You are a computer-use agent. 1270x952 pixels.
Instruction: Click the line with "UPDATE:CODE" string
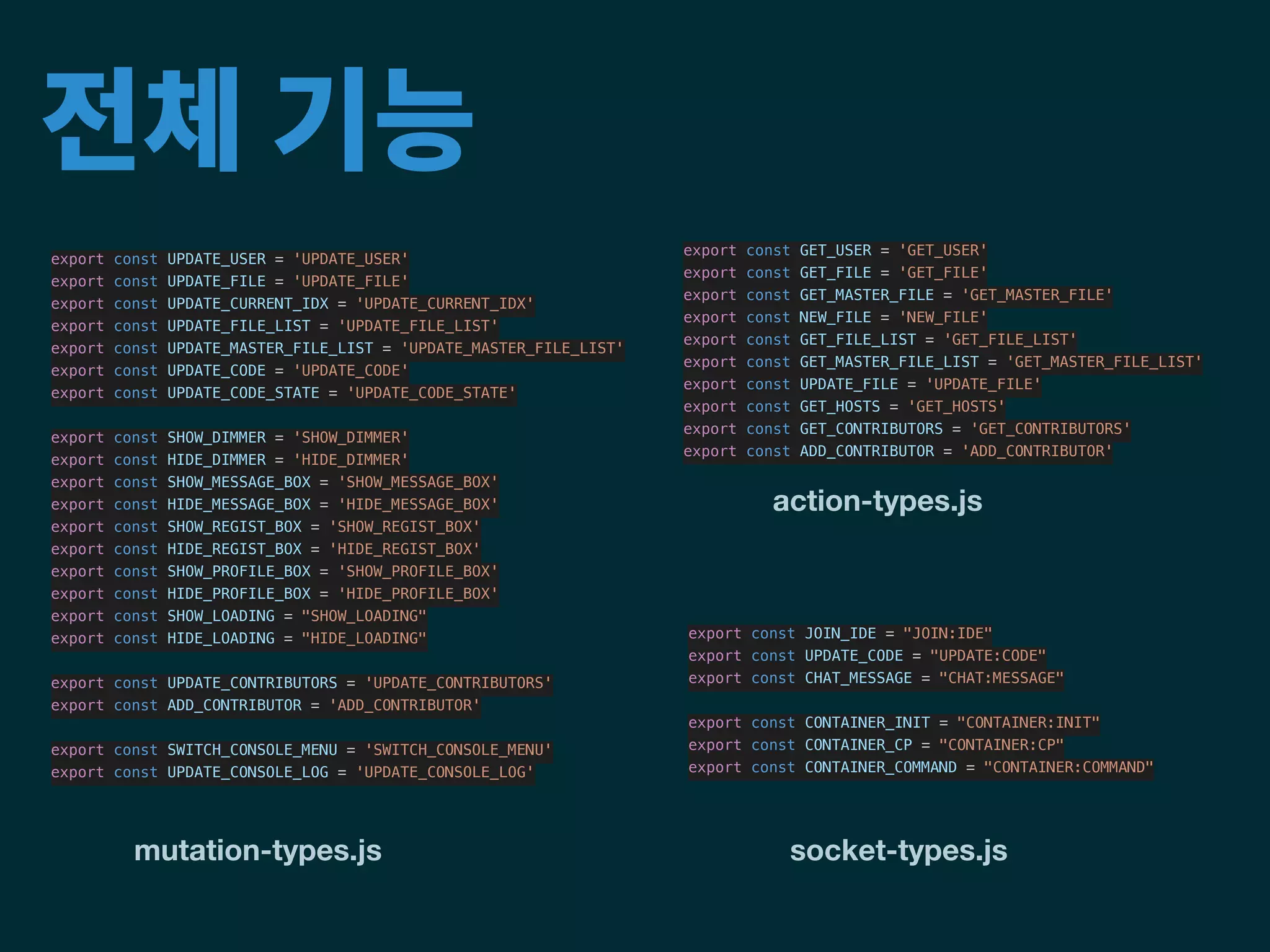(867, 656)
